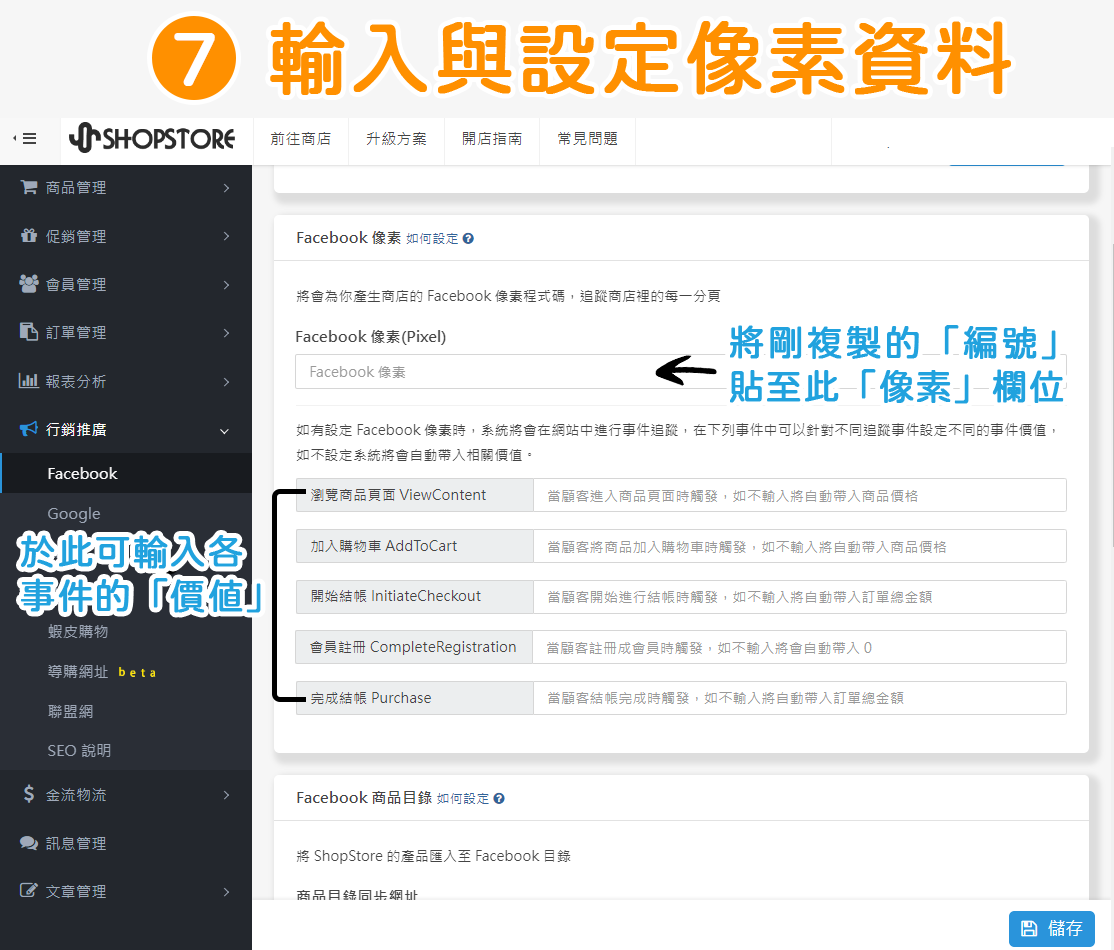Open 如何設定 link for Facebook 商品目錄
The height and width of the screenshot is (950, 1114).
pos(463,799)
